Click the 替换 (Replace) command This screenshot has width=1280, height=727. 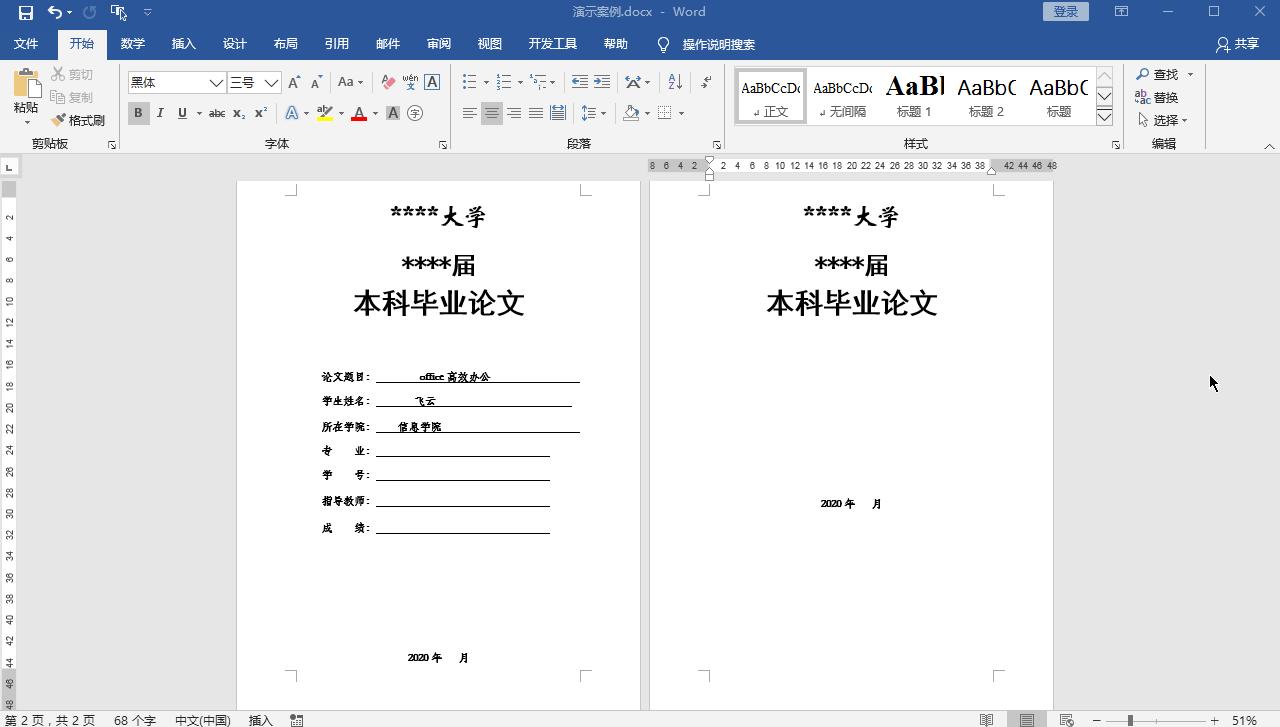(x=1162, y=96)
